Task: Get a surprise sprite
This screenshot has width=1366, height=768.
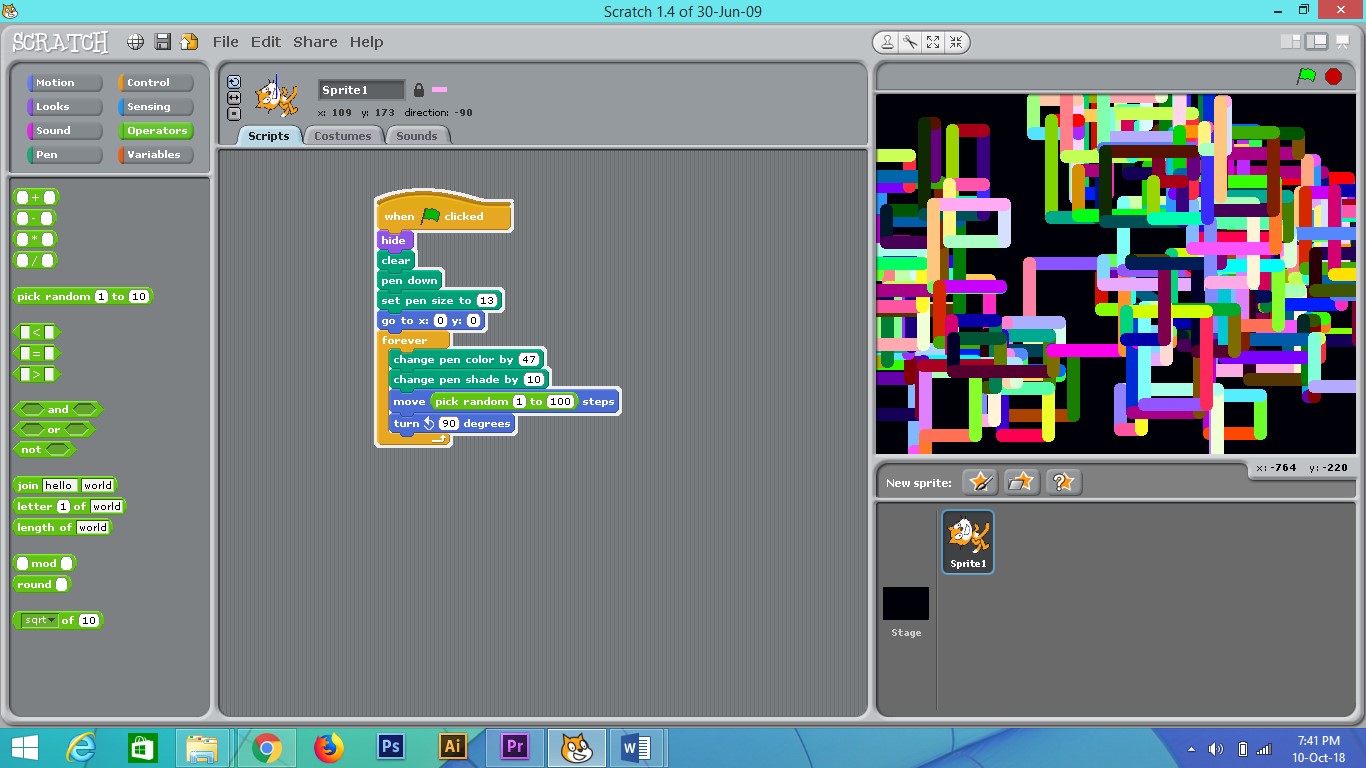Action: [1062, 482]
